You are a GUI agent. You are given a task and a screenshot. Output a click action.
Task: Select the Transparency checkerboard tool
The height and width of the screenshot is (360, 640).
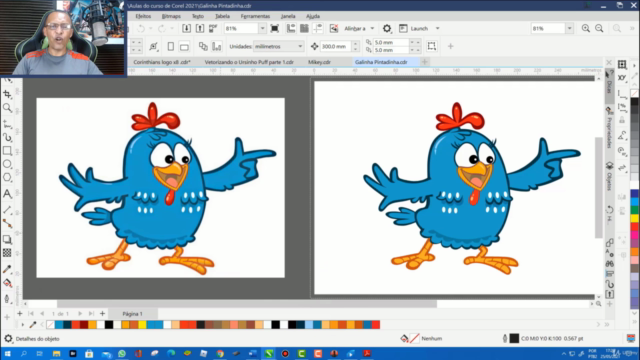click(7, 253)
